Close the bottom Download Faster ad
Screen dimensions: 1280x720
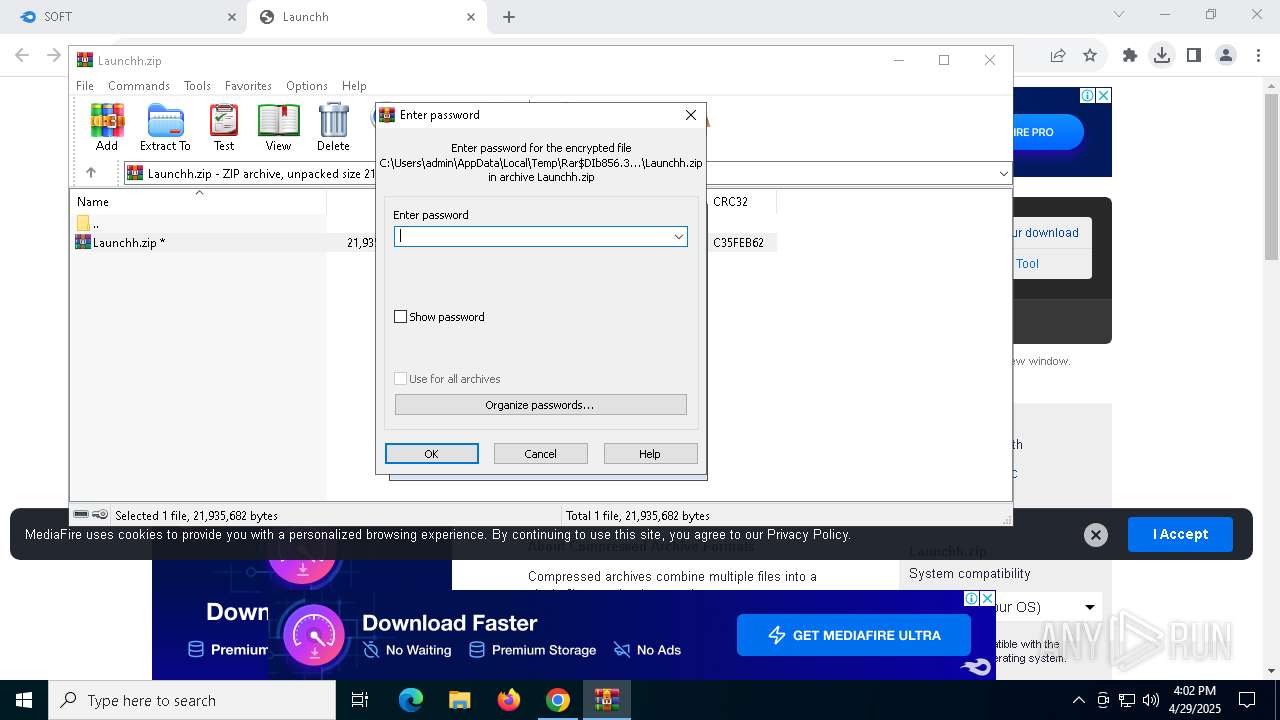(x=988, y=598)
